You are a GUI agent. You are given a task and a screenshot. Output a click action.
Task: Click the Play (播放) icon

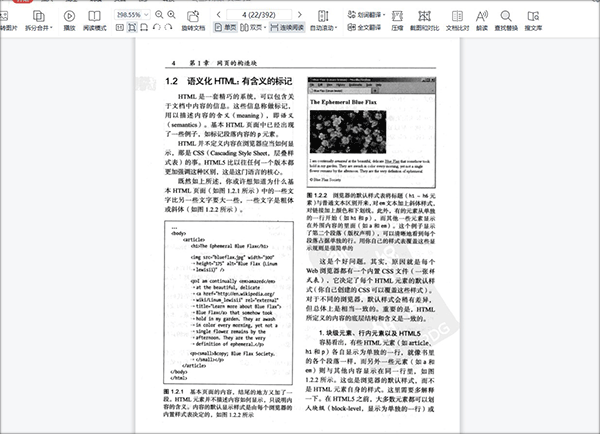point(68,17)
